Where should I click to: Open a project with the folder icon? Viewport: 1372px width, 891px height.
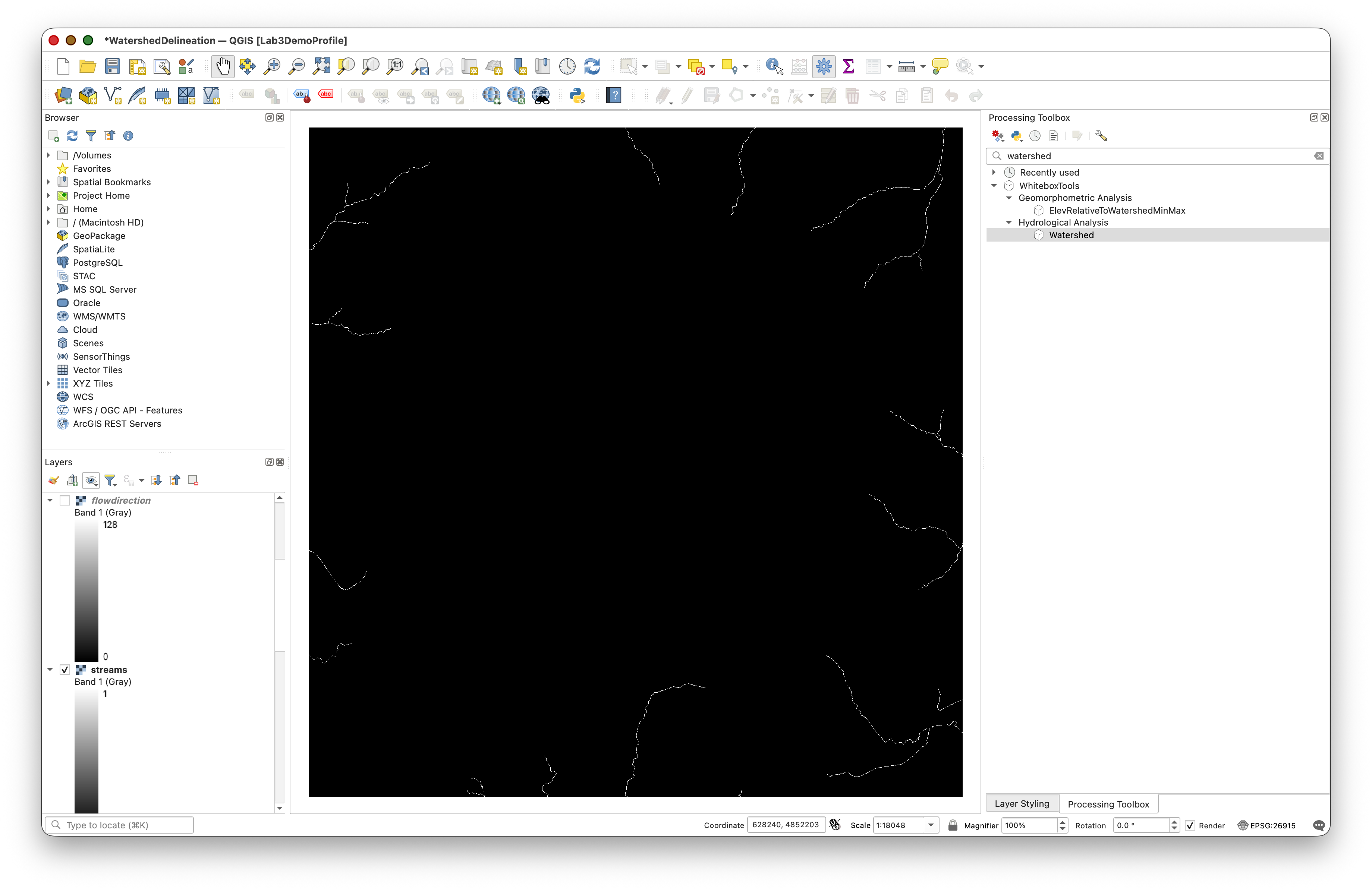point(88,67)
